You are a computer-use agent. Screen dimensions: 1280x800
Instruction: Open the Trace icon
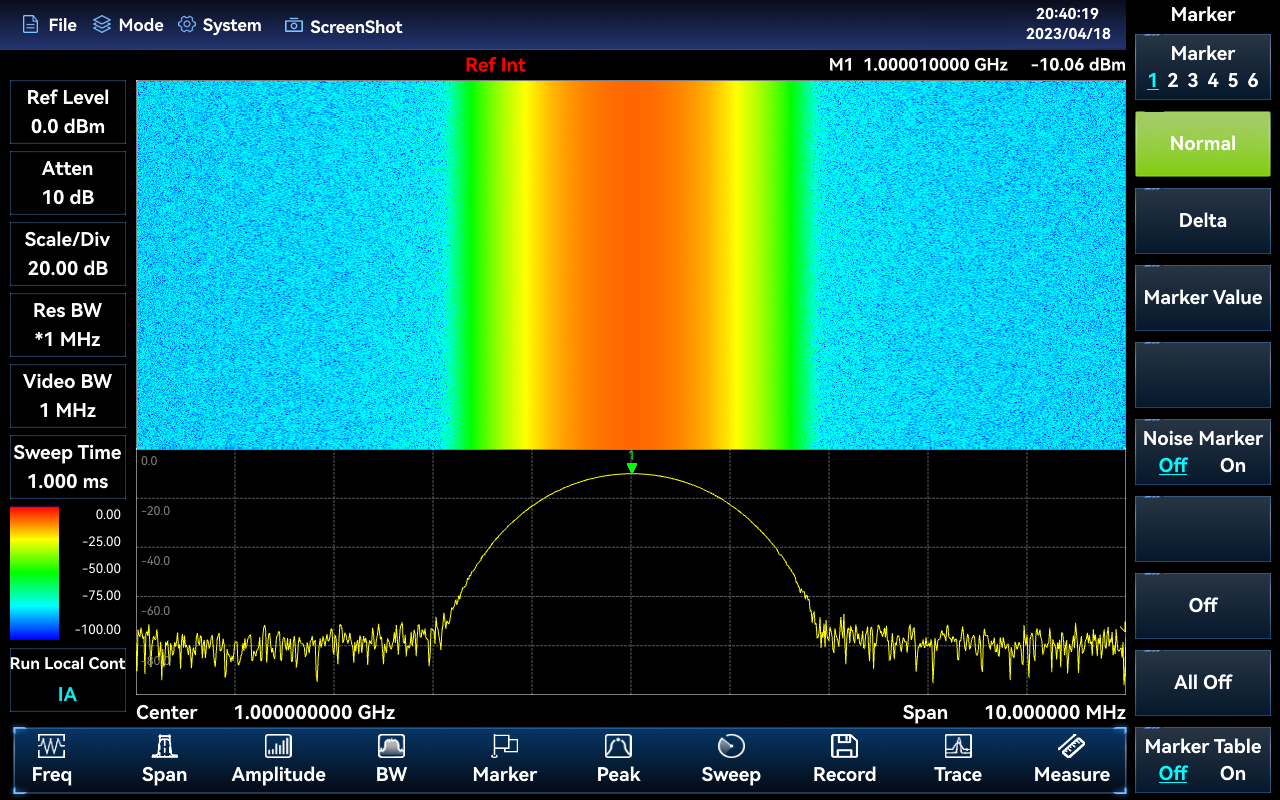[958, 747]
